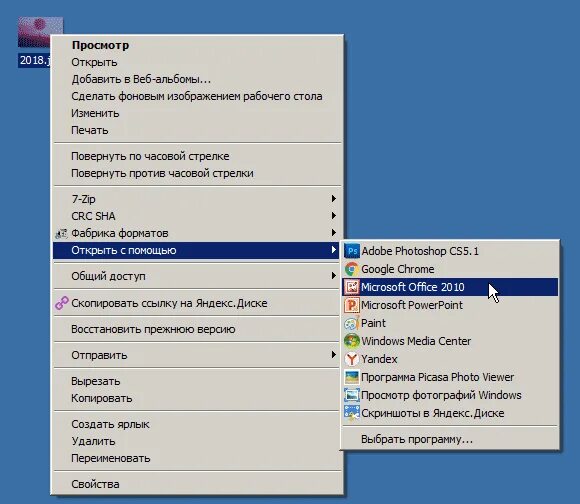Open with Adobe Photoshop CS5.1 label
The height and width of the screenshot is (504, 580).
(x=420, y=251)
